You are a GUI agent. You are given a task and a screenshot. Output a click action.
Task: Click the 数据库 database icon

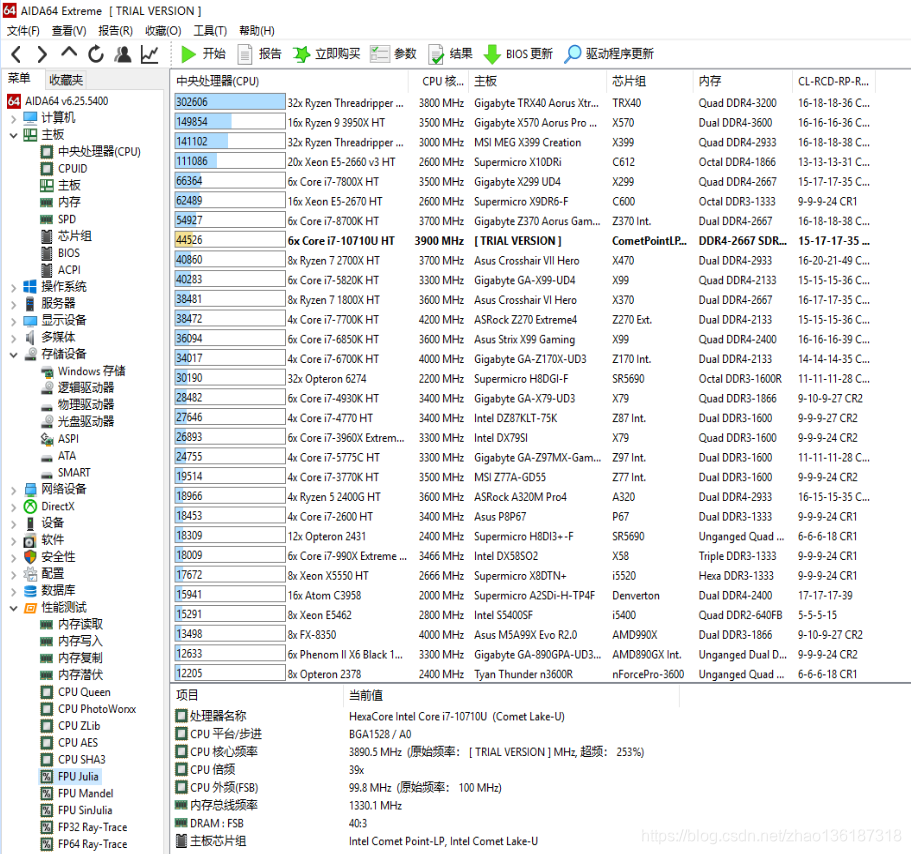(30, 591)
